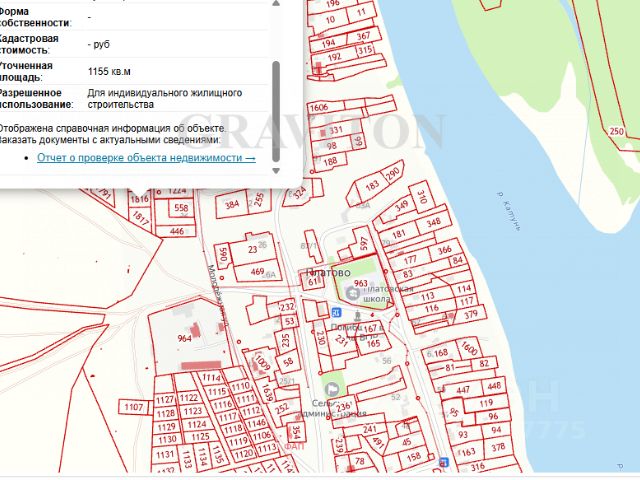This screenshot has height=480, width=640.
Task: Select parcel 1817
Action: click(x=140, y=219)
